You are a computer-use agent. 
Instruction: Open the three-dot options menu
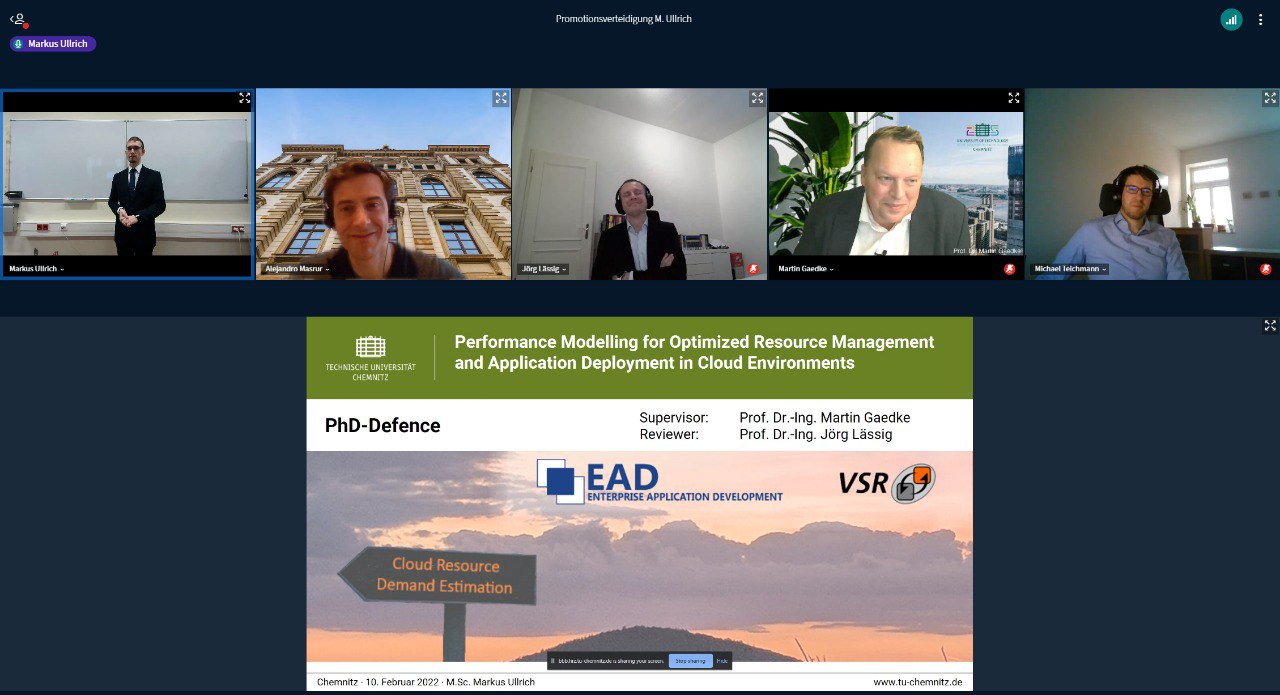pos(1260,19)
